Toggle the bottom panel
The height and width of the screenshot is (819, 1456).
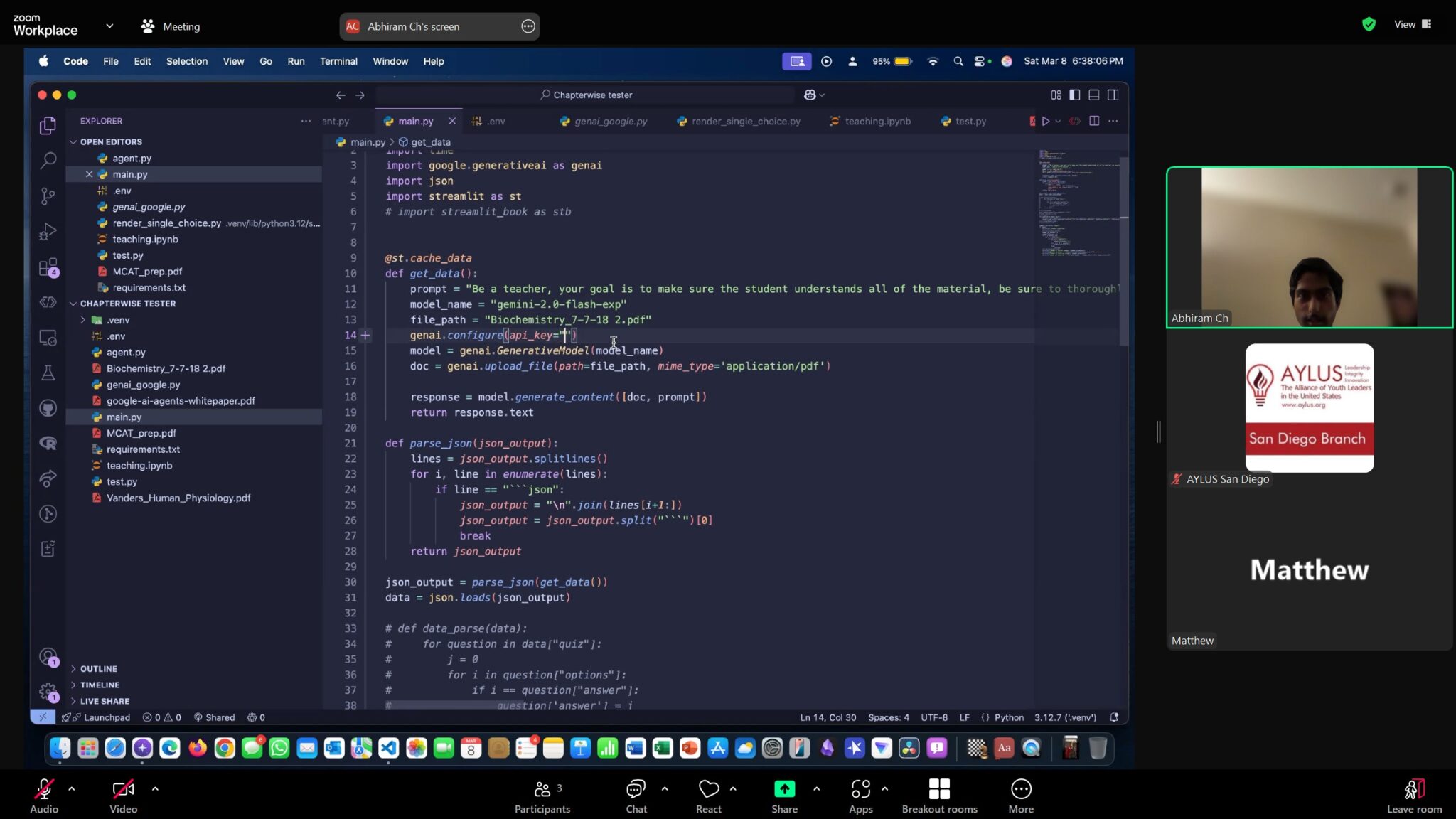click(x=1094, y=95)
